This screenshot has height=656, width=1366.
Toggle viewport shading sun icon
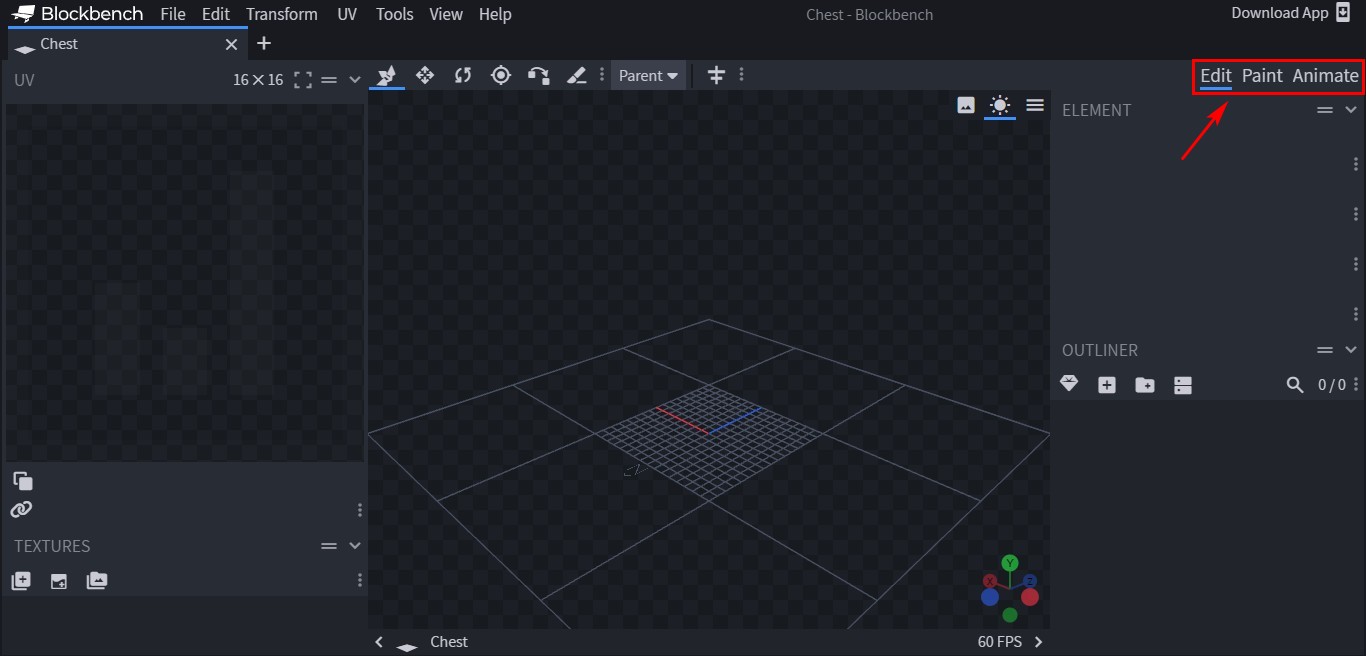click(1000, 105)
